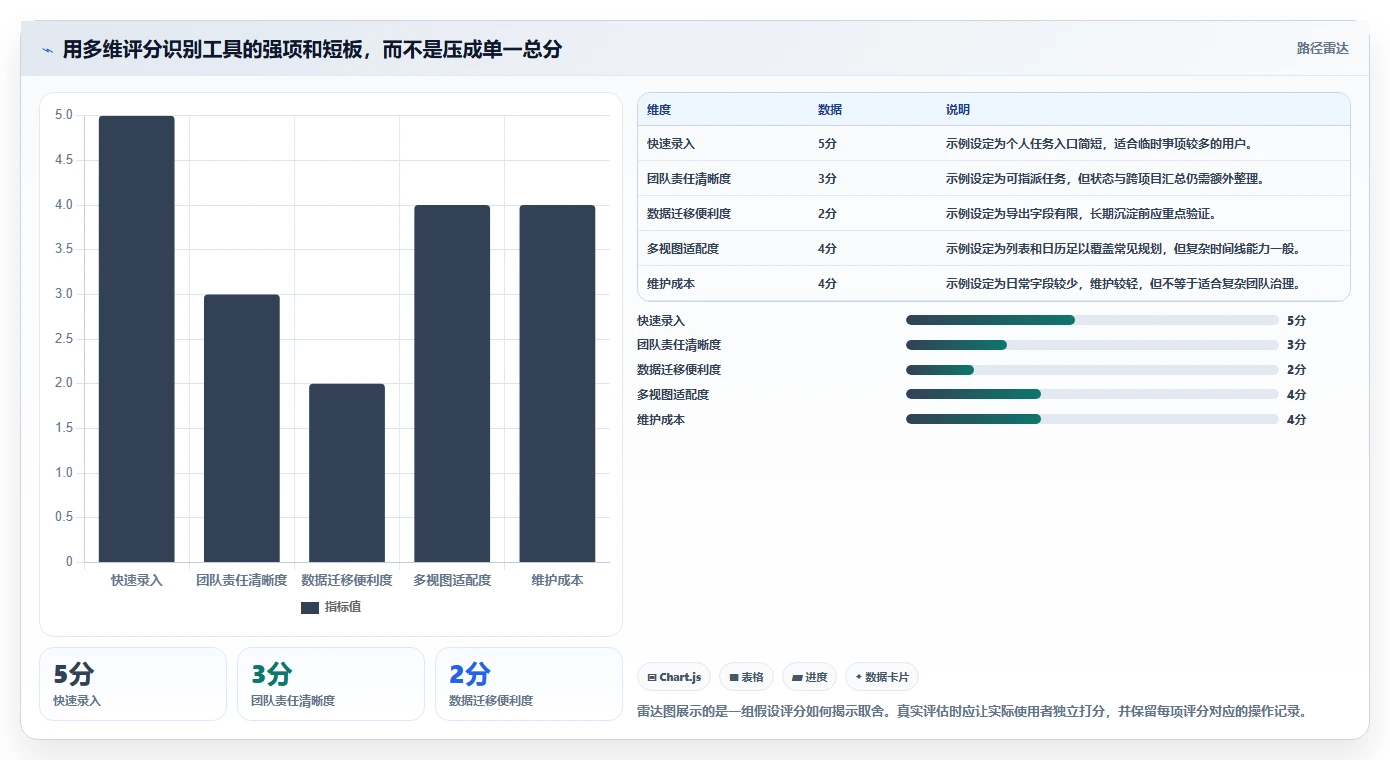This screenshot has width=1390, height=760.
Task: Toggle the 指标值 legend item under the chart
Action: (331, 607)
